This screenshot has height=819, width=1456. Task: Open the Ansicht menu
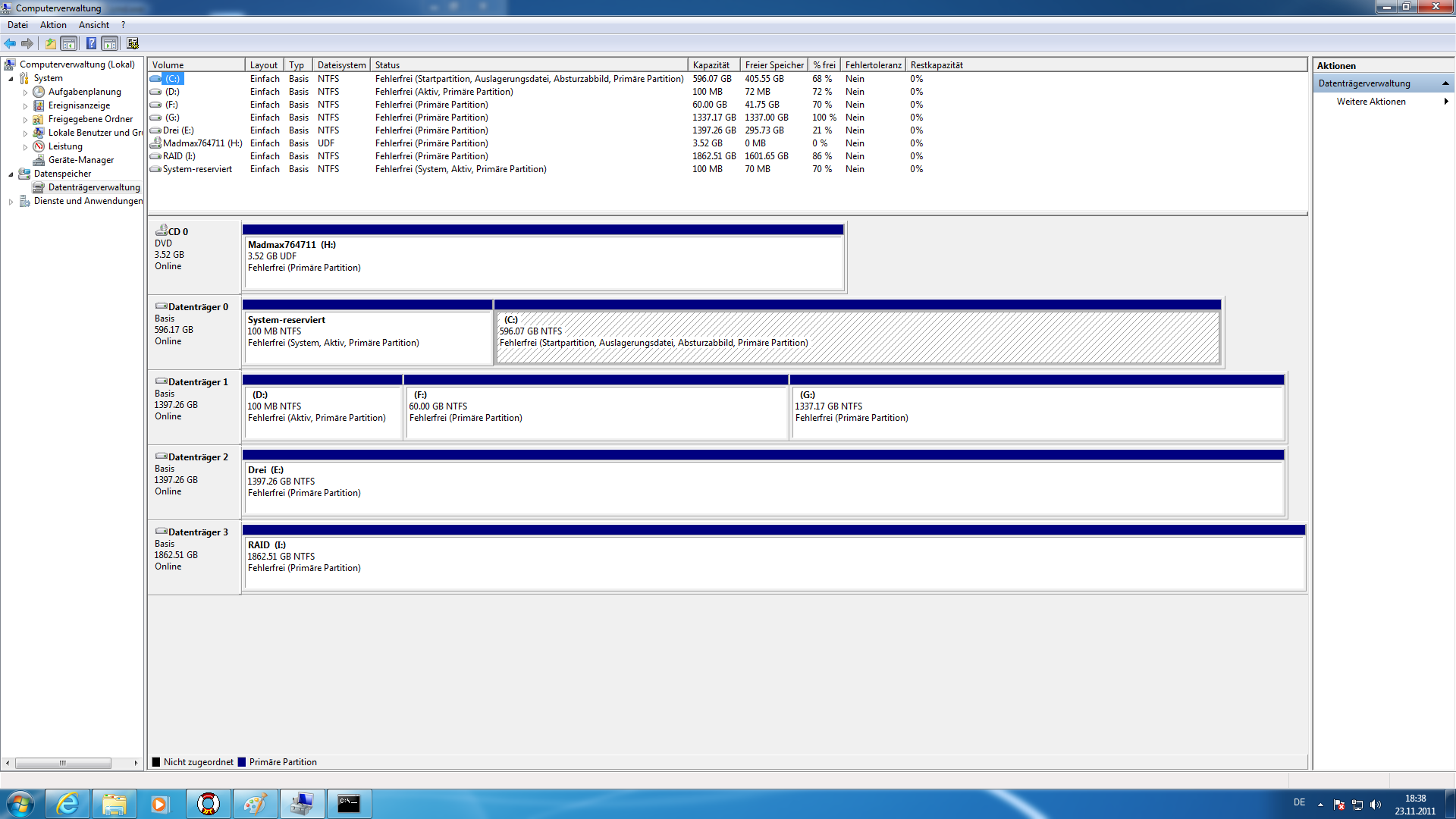pos(93,25)
